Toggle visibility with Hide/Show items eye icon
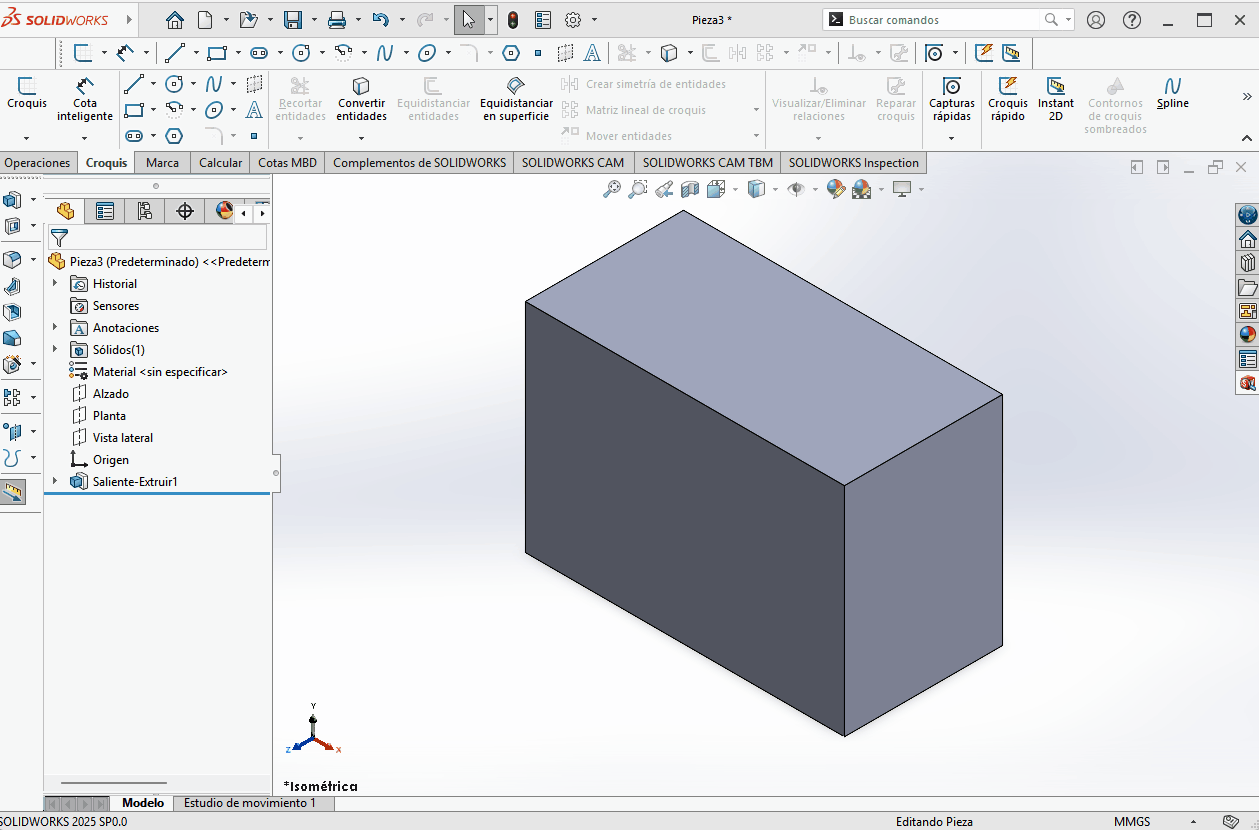This screenshot has width=1259, height=830. click(796, 189)
